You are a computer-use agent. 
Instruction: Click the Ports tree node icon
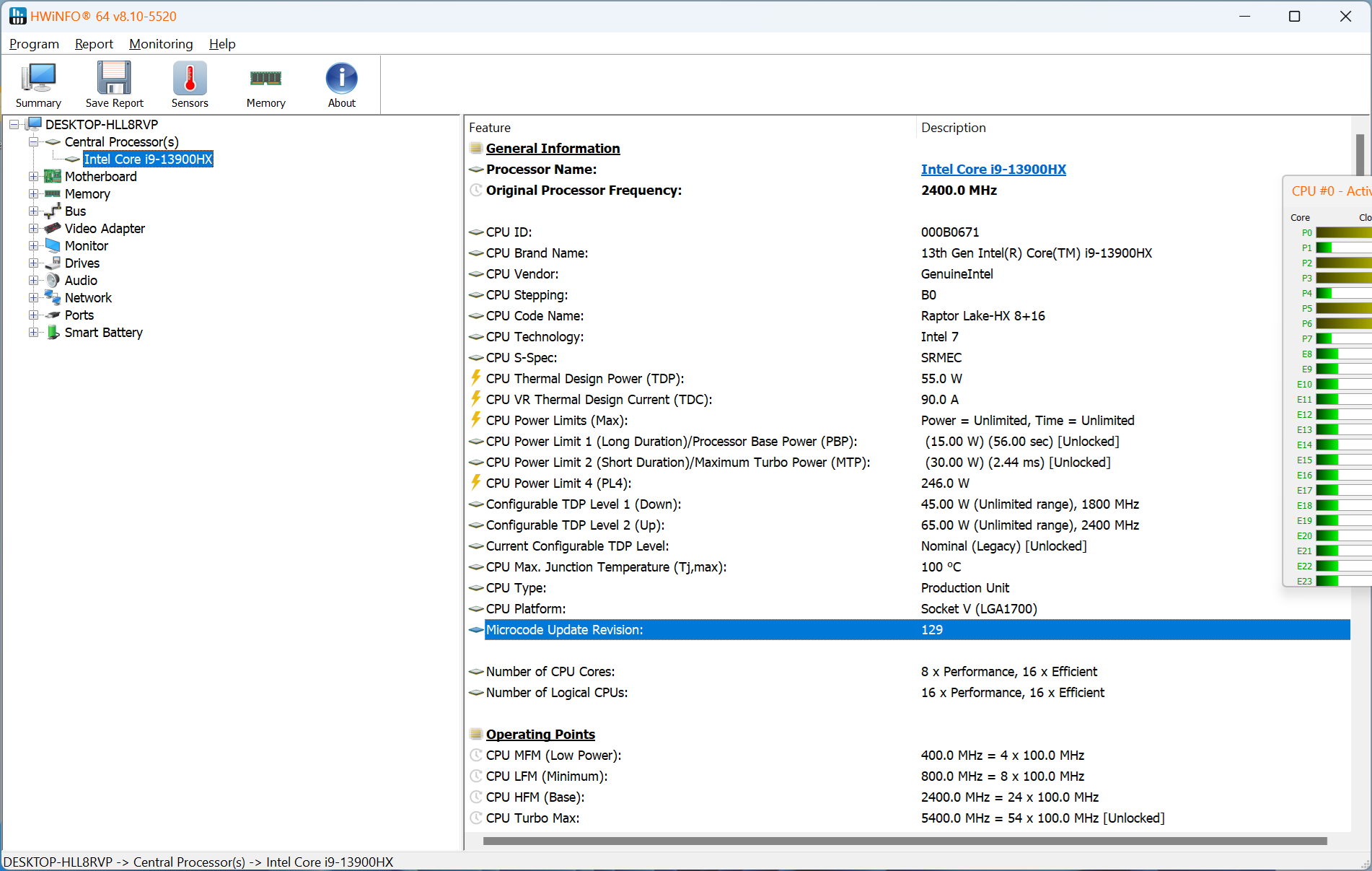(x=53, y=315)
